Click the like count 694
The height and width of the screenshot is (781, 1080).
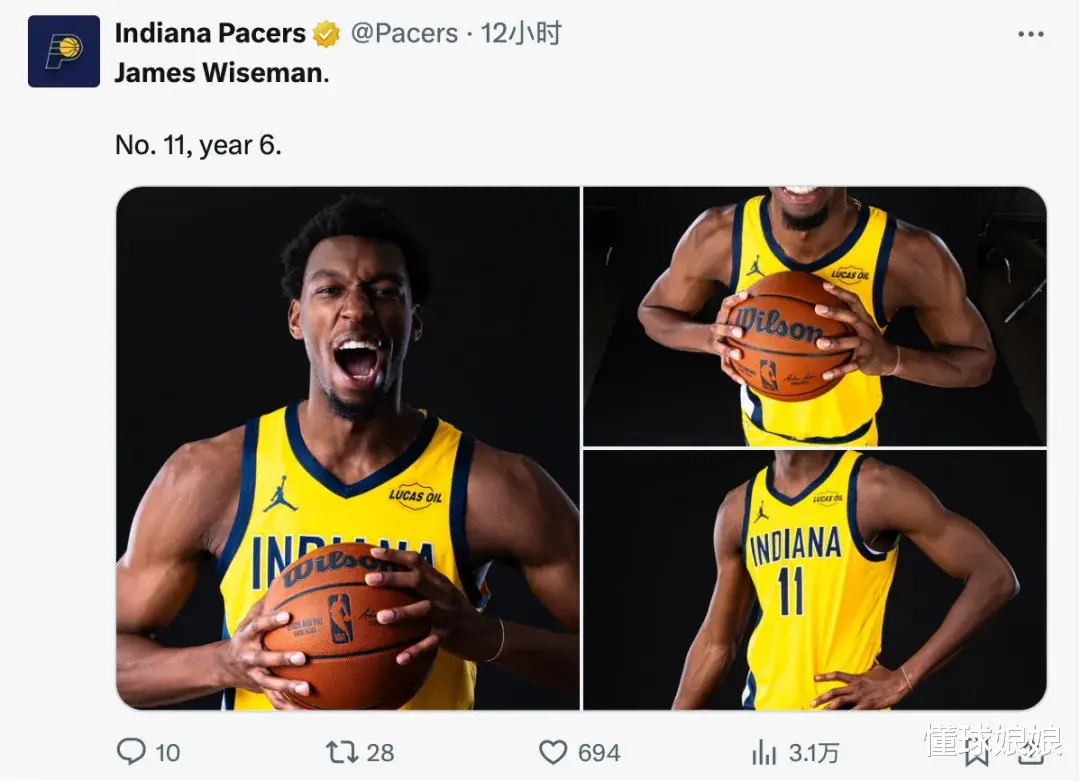[x=599, y=752]
